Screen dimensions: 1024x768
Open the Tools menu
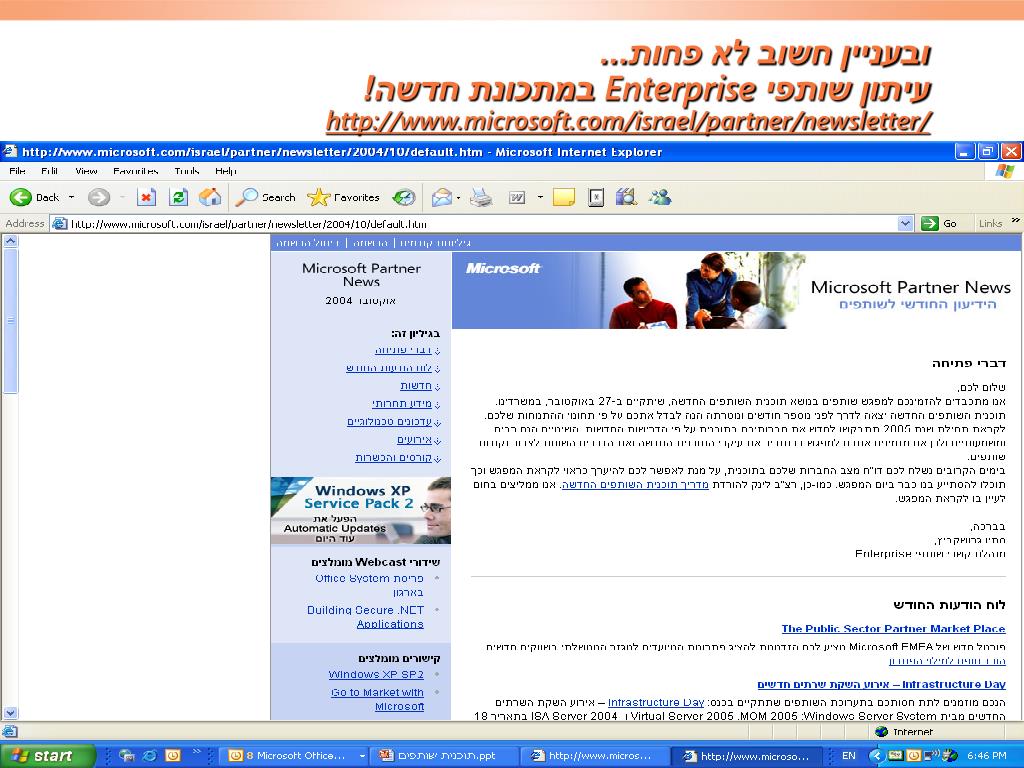187,171
